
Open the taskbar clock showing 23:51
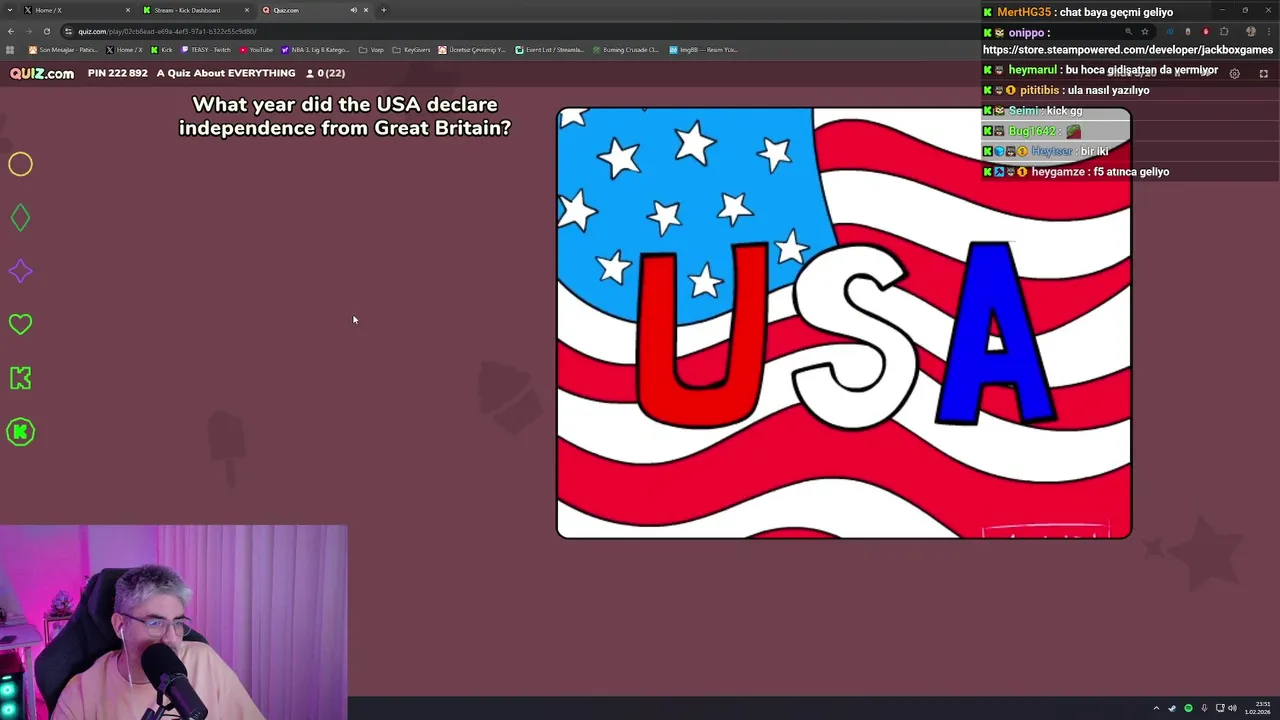1257,708
